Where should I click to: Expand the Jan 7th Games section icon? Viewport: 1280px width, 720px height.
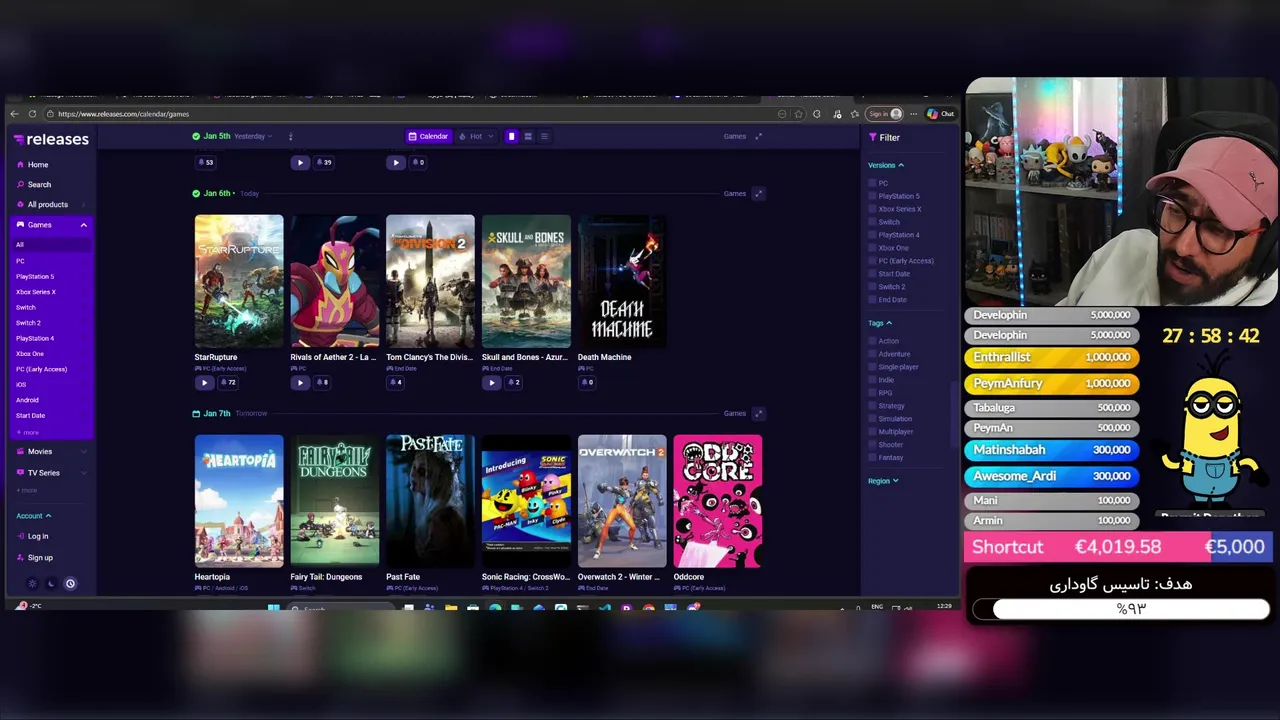click(758, 414)
